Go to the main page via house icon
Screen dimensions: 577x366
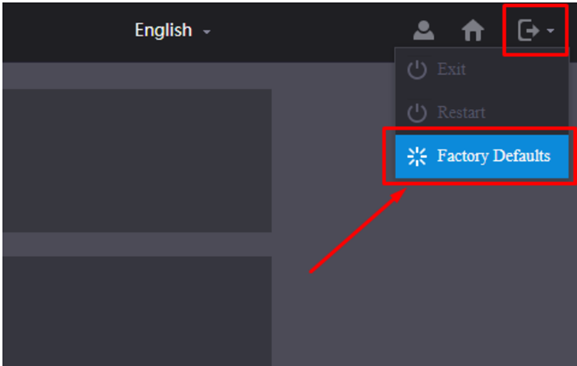pyautogui.click(x=473, y=30)
